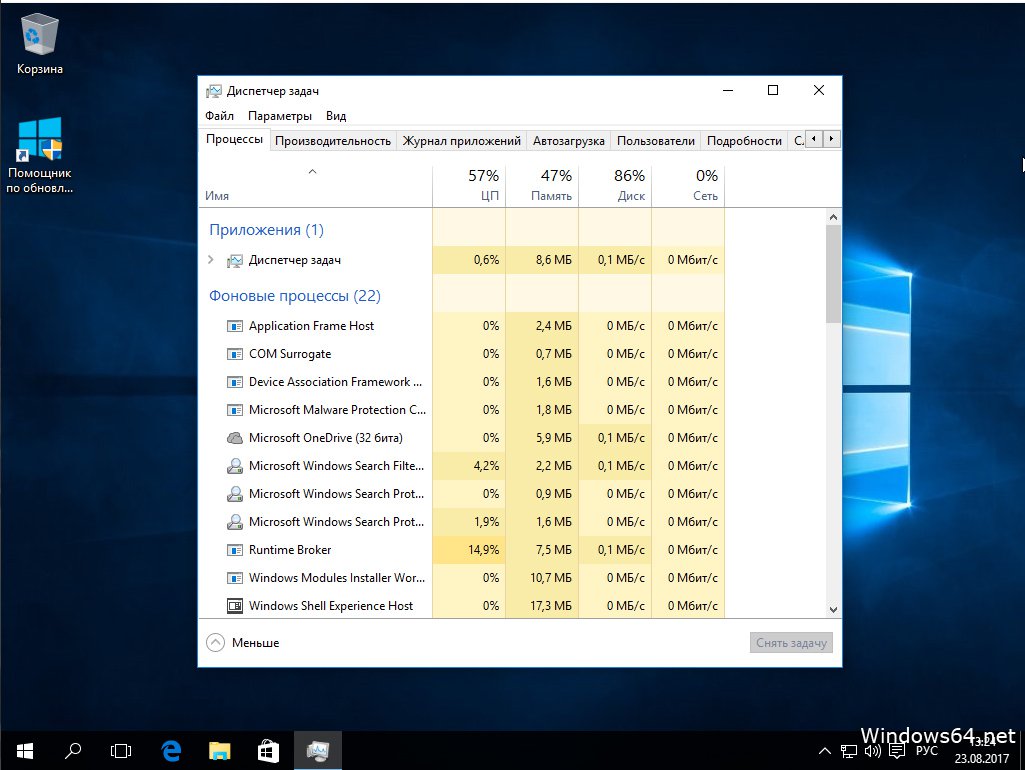The image size is (1025, 770).
Task: Open the date 23.08.2017 in the tray
Action: (x=981, y=759)
